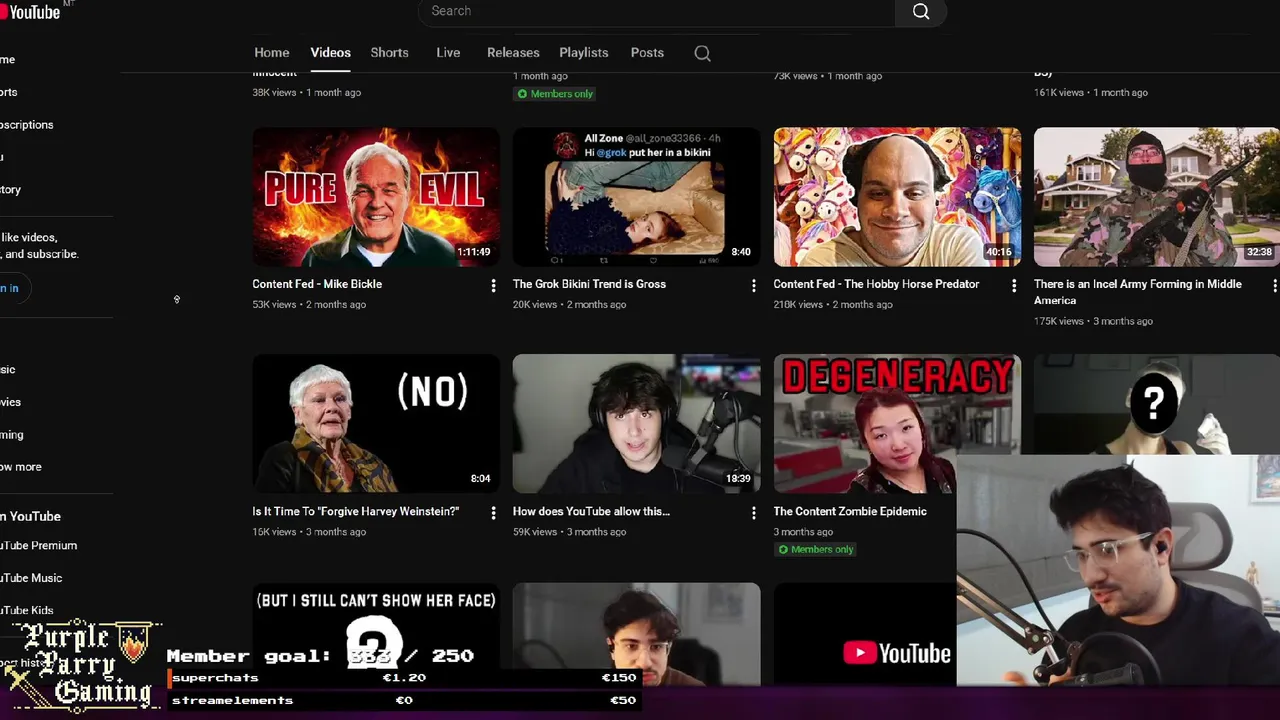Open options menu for The Hobby Horse Predator
The height and width of the screenshot is (720, 1280).
1014,286
